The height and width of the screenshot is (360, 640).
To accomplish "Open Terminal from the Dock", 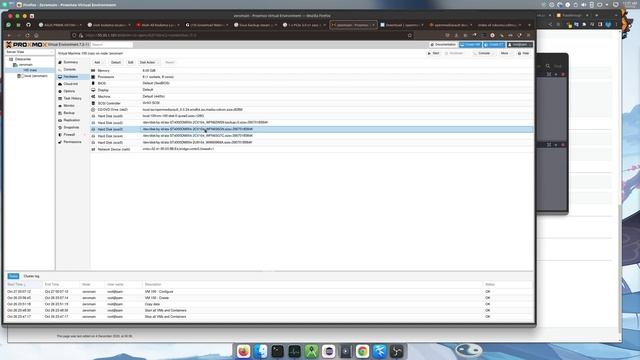I will (x=278, y=351).
